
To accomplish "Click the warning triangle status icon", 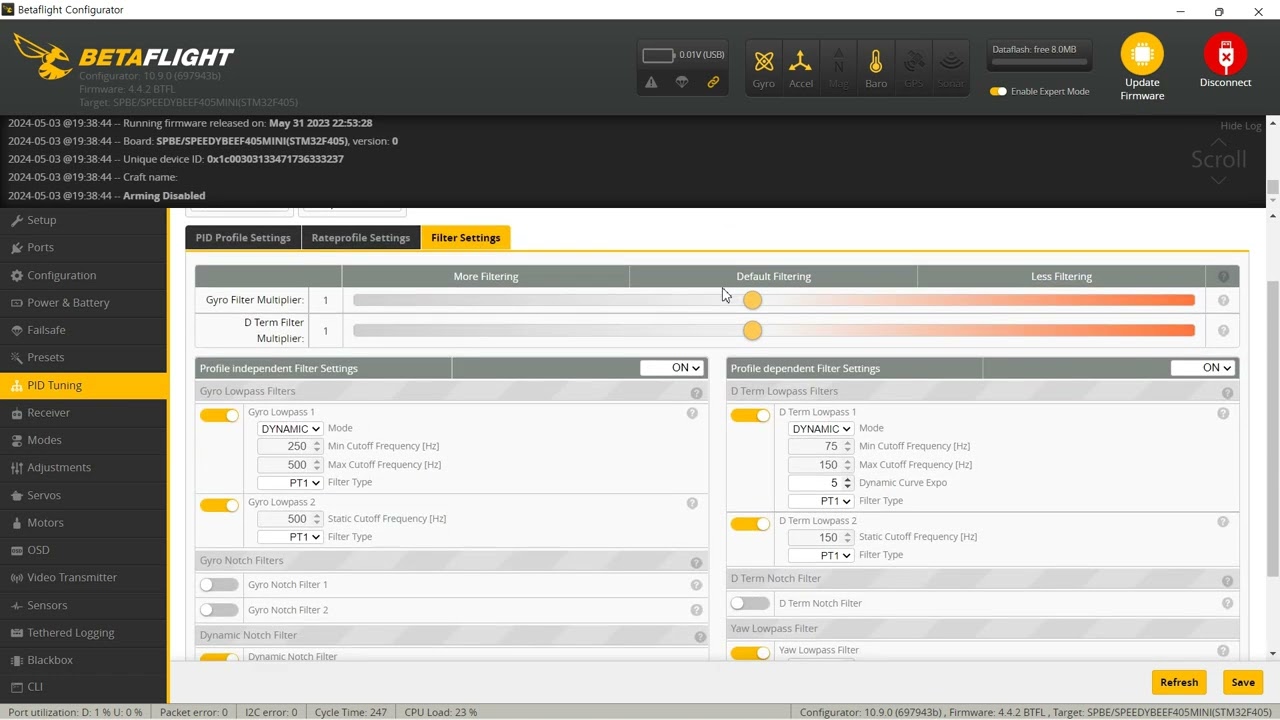I will pos(651,83).
